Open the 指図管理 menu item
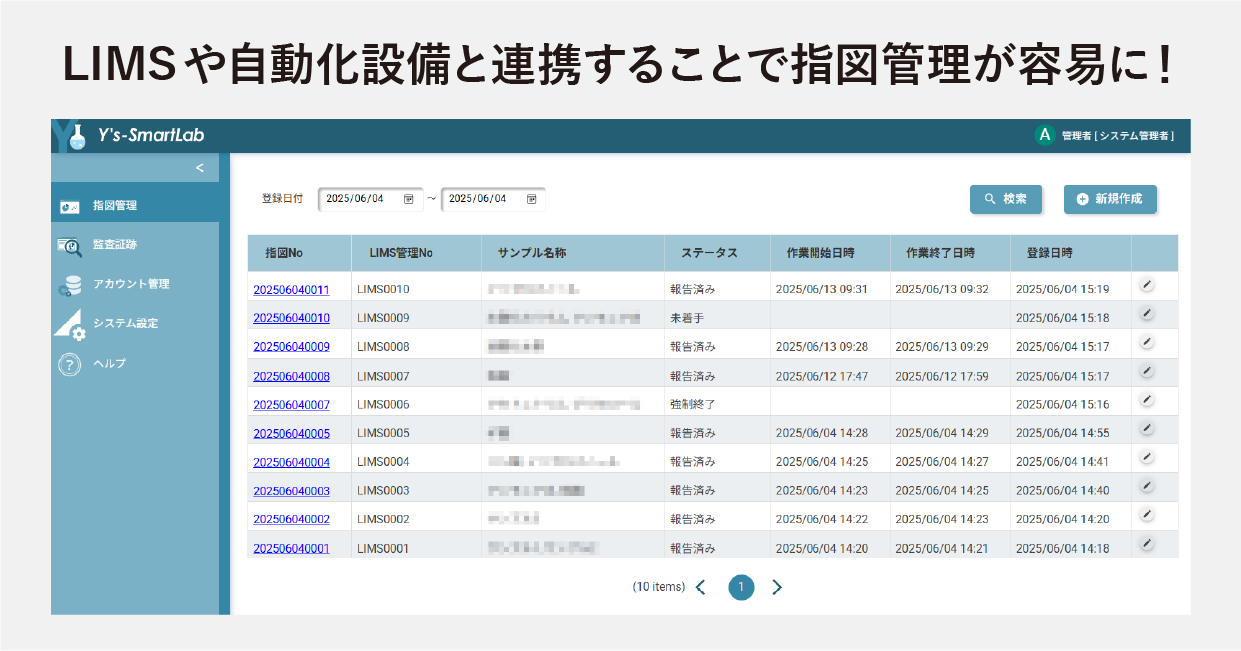The width and height of the screenshot is (1241, 651). pyautogui.click(x=135, y=206)
